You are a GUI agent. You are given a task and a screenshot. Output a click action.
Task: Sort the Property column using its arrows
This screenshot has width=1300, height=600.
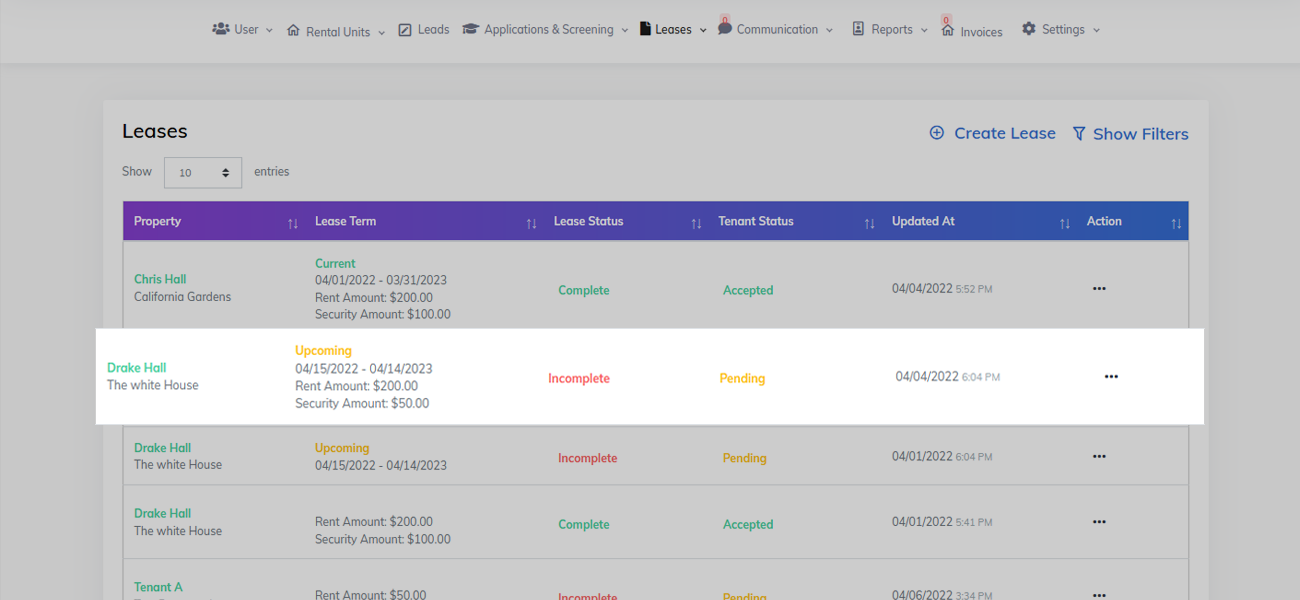coord(291,221)
